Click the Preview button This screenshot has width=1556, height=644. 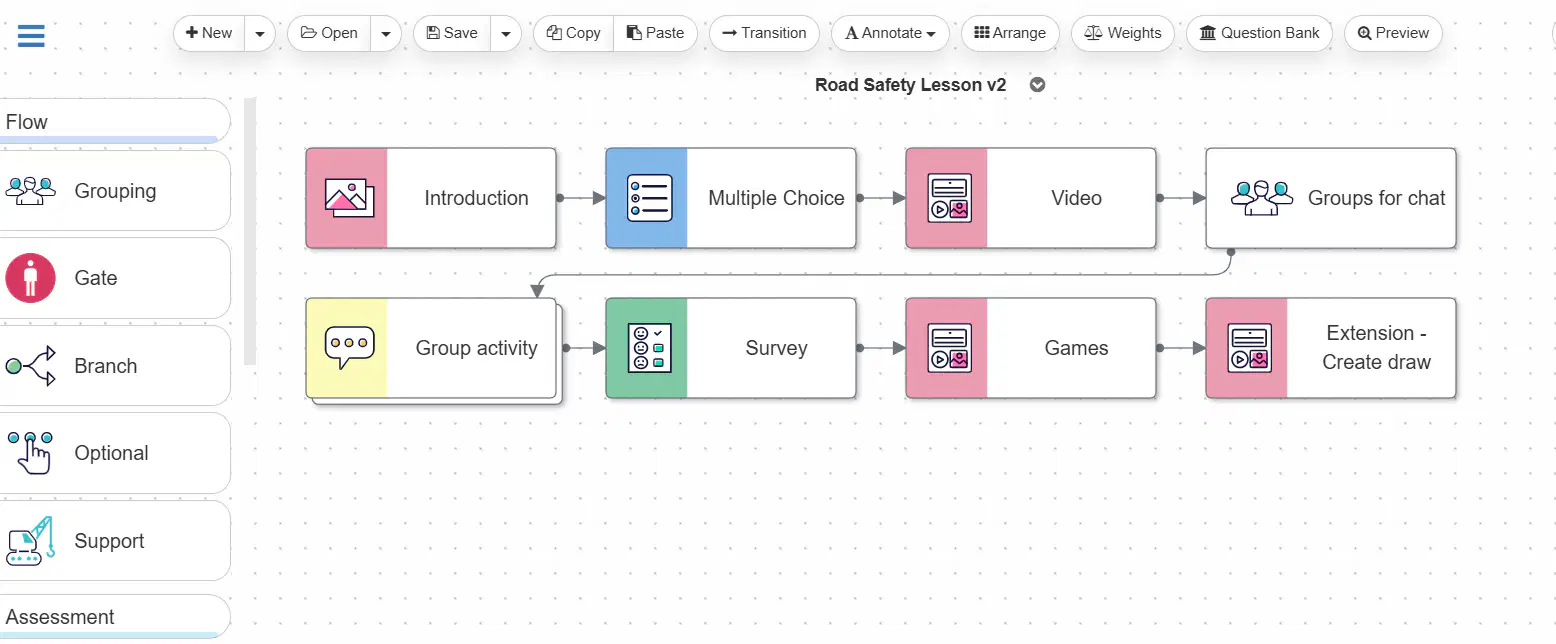point(1393,33)
